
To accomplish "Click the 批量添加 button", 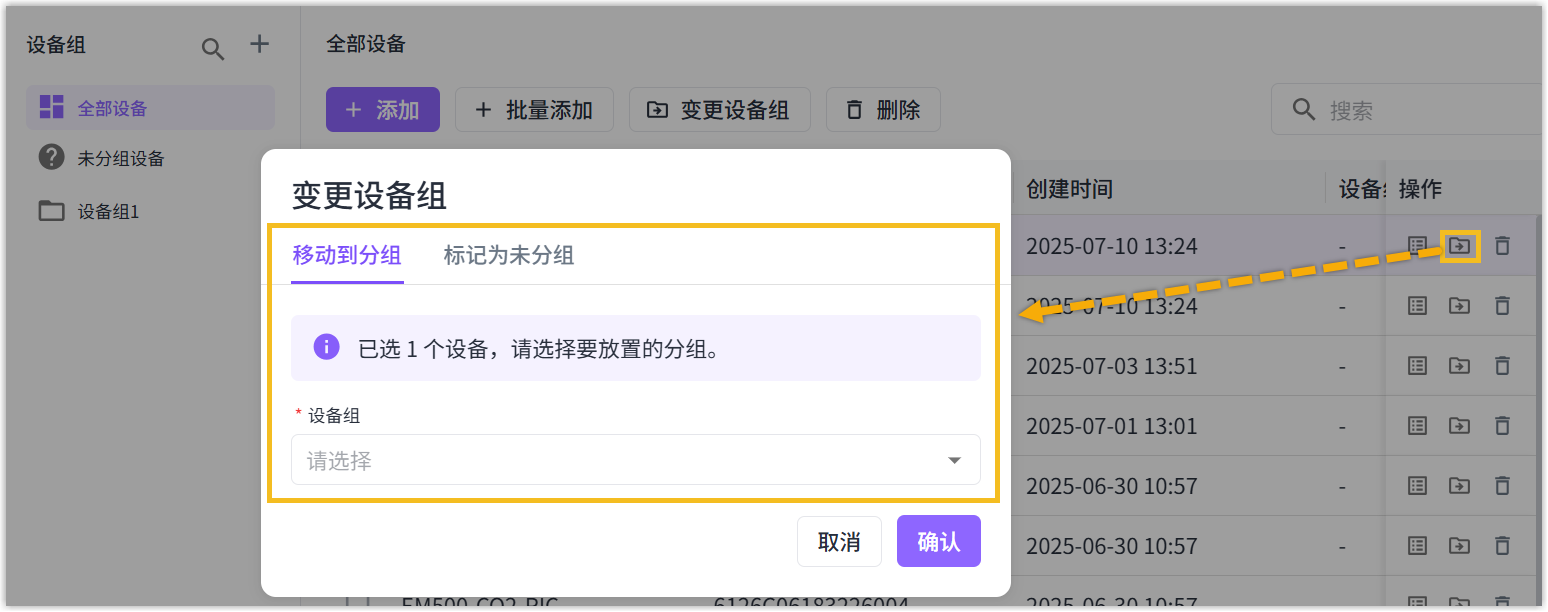I will click(534, 110).
